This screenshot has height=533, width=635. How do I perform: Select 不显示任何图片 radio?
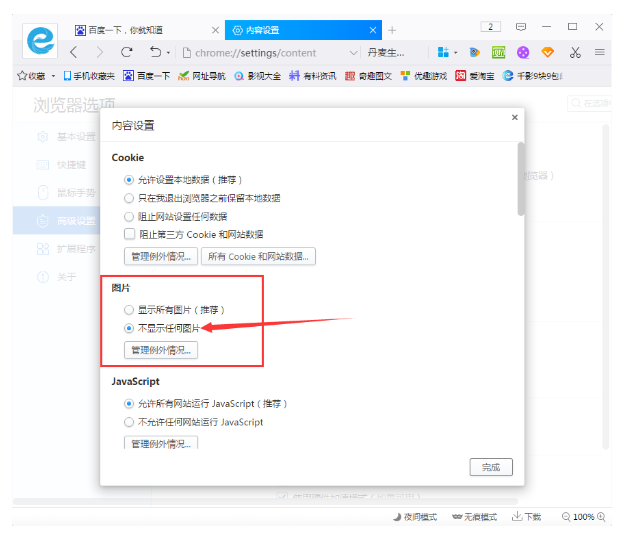[128, 328]
